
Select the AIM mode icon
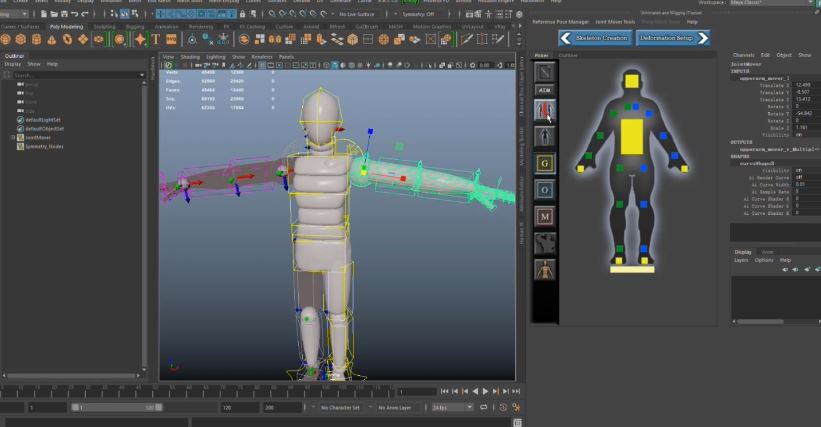pyautogui.click(x=544, y=89)
